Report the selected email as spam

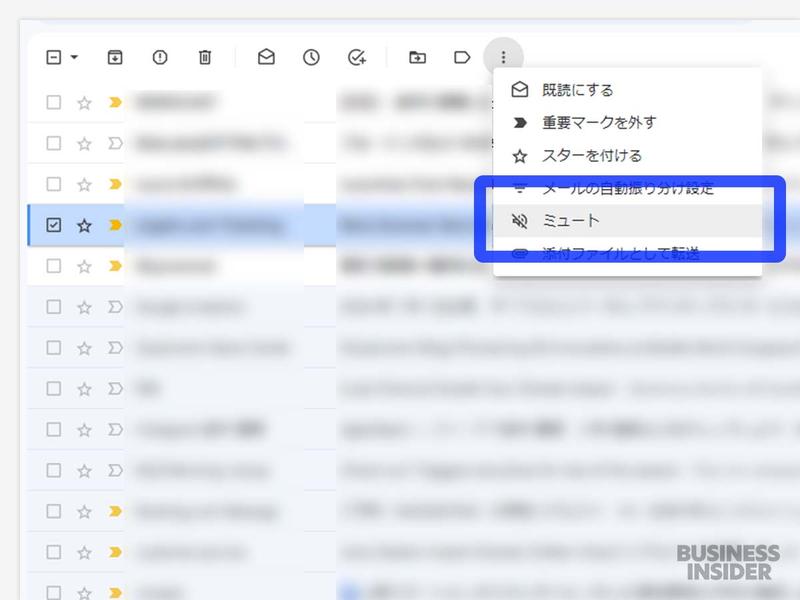click(159, 57)
